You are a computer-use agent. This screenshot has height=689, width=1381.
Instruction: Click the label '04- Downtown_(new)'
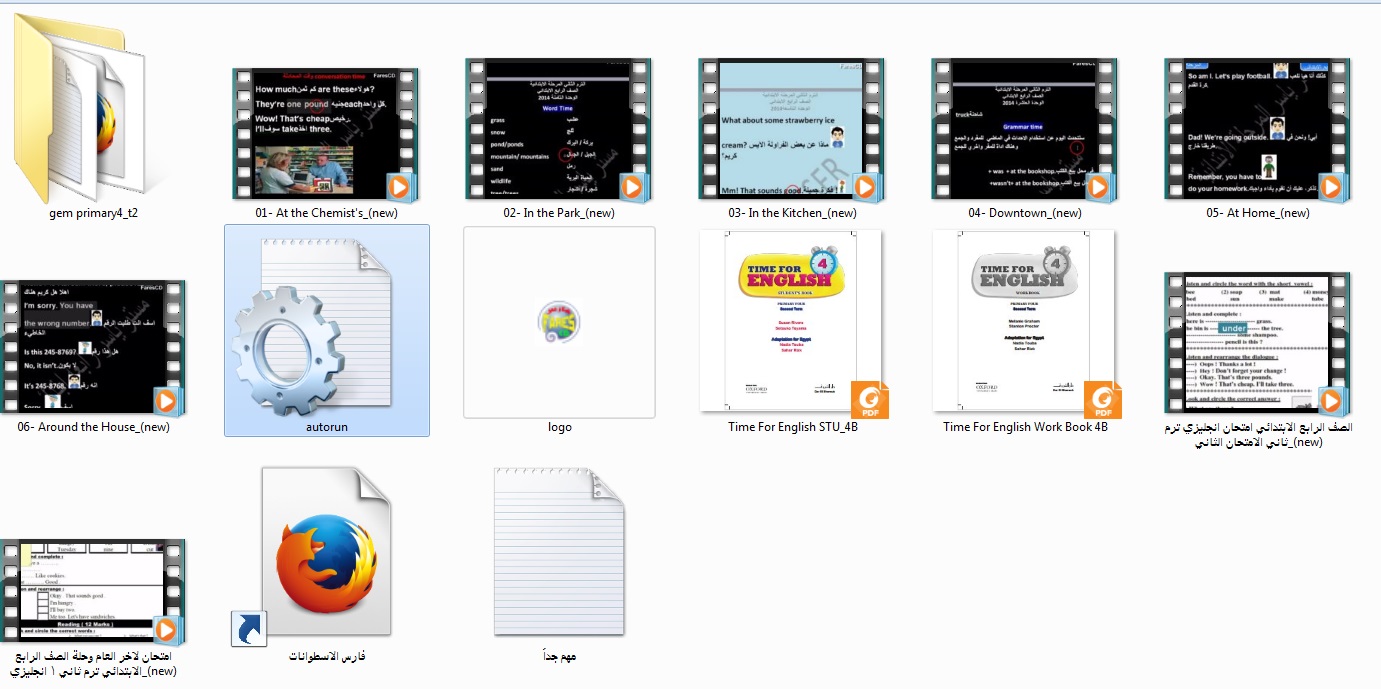pos(1025,213)
